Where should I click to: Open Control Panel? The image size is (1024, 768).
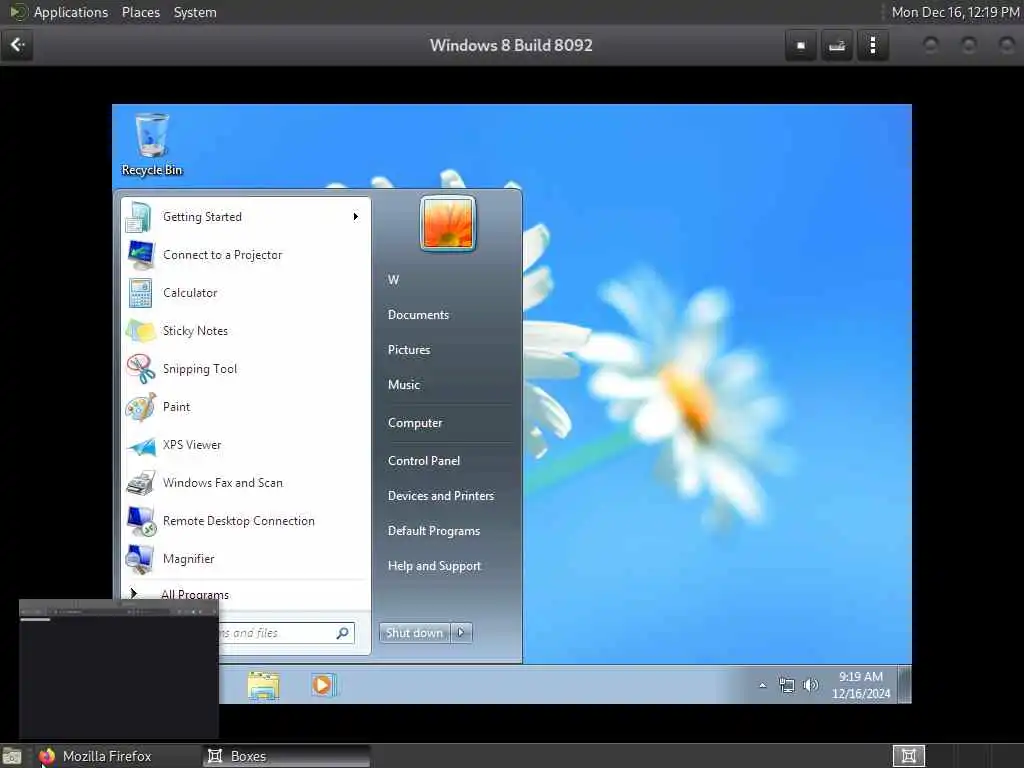pos(424,461)
